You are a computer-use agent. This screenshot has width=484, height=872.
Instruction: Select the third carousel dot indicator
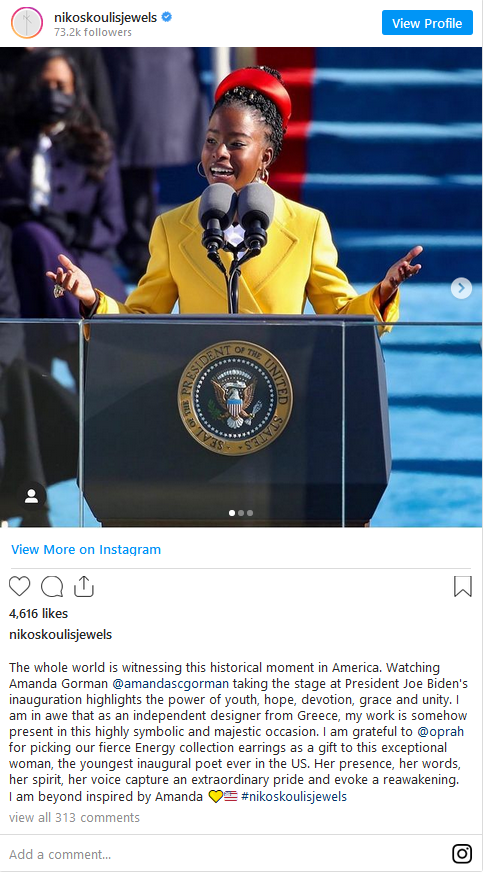[250, 513]
